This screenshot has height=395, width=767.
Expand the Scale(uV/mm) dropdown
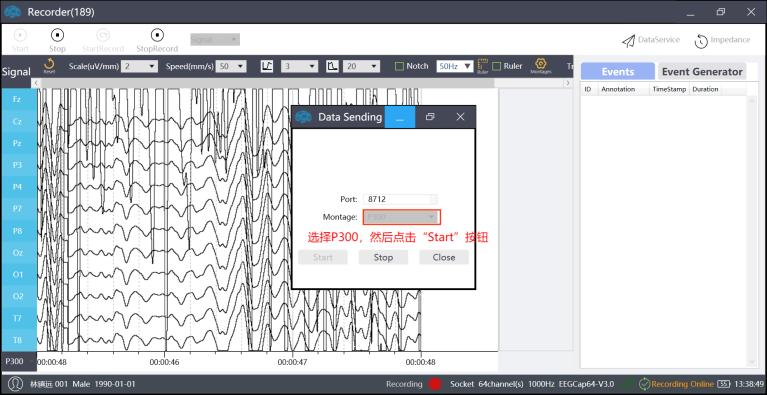139,66
